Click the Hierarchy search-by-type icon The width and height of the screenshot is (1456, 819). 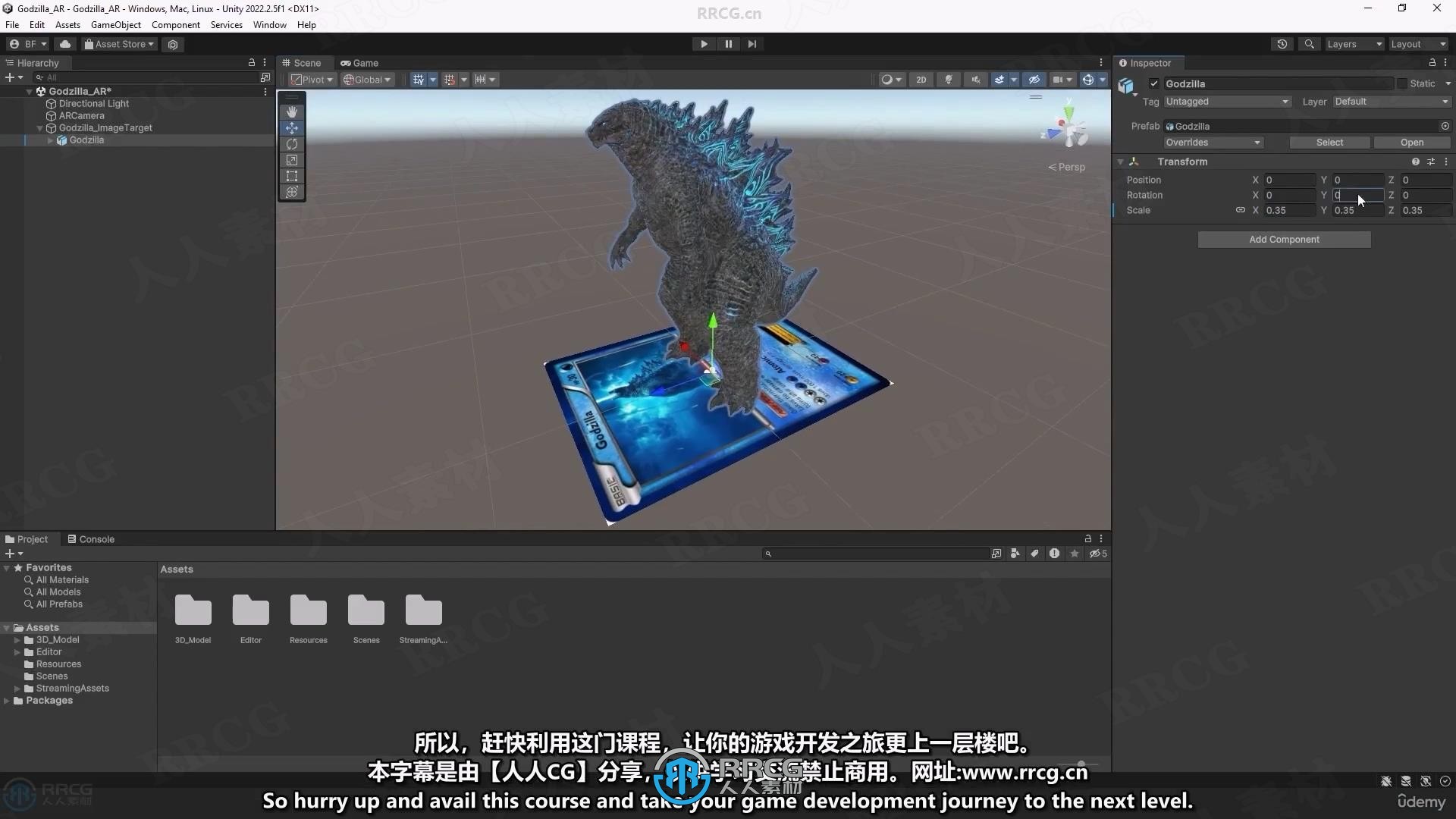pos(265,77)
